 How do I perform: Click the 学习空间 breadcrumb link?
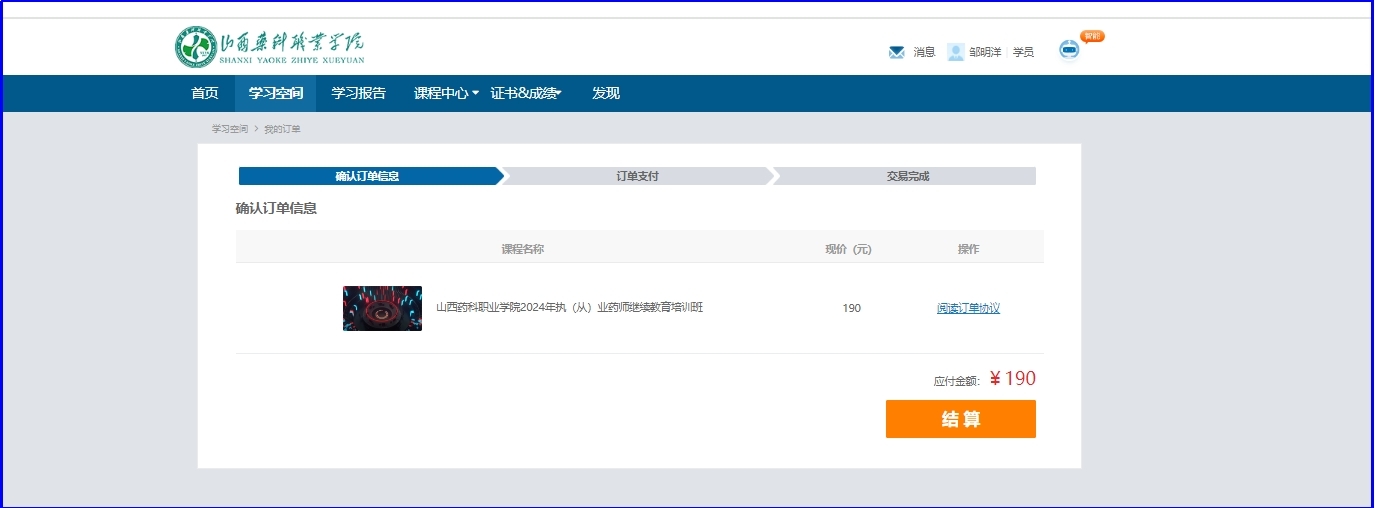point(229,129)
